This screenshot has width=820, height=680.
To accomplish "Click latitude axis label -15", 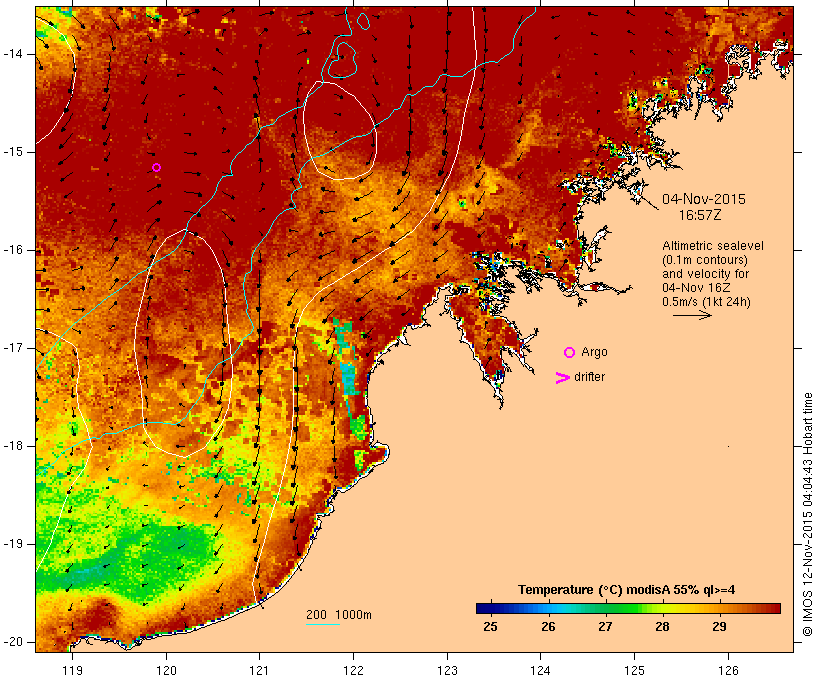I will coord(13,152).
